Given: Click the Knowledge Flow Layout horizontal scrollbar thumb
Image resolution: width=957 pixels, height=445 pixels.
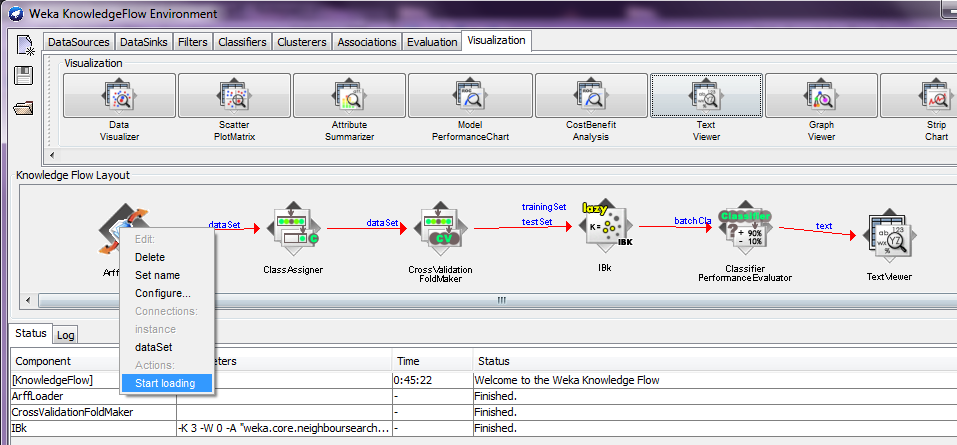Looking at the screenshot, I should [500, 300].
